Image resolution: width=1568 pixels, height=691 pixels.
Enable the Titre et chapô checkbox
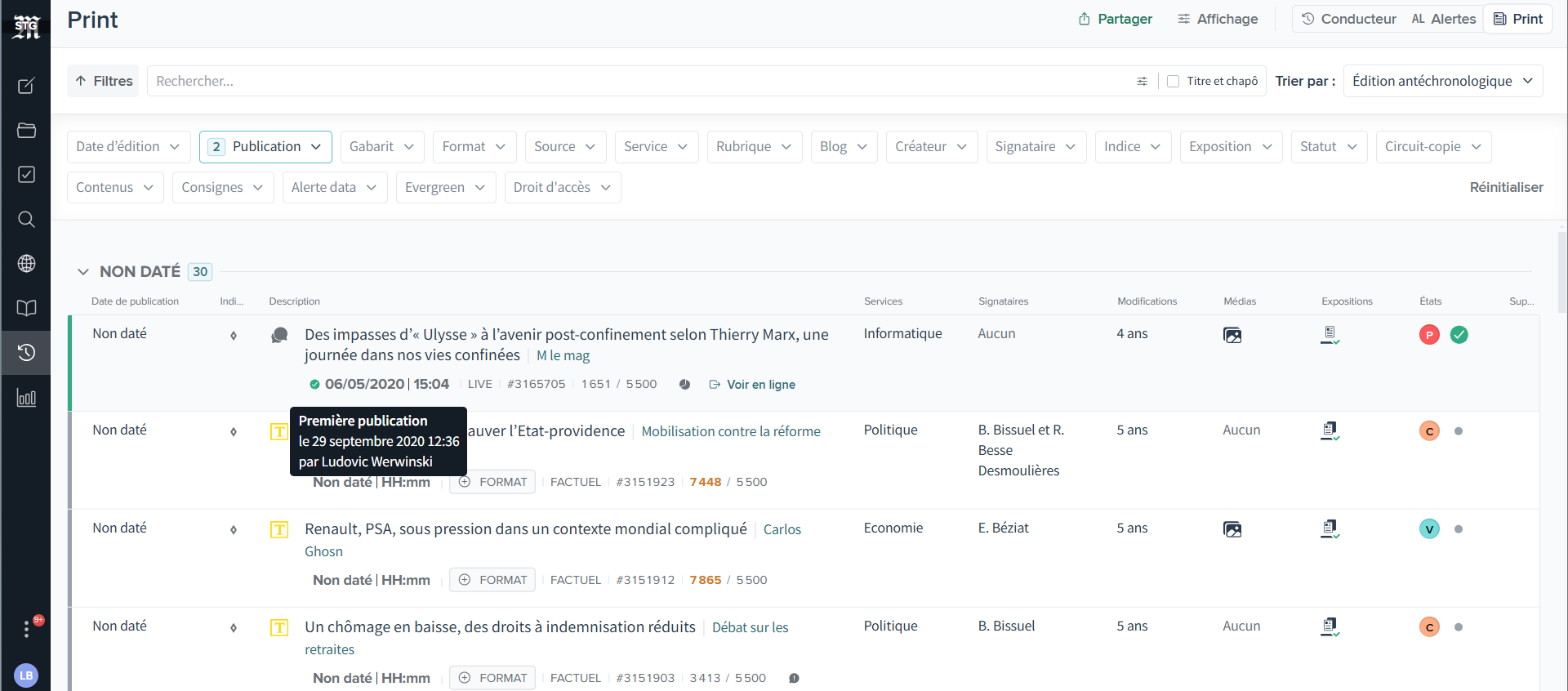coord(1173,81)
